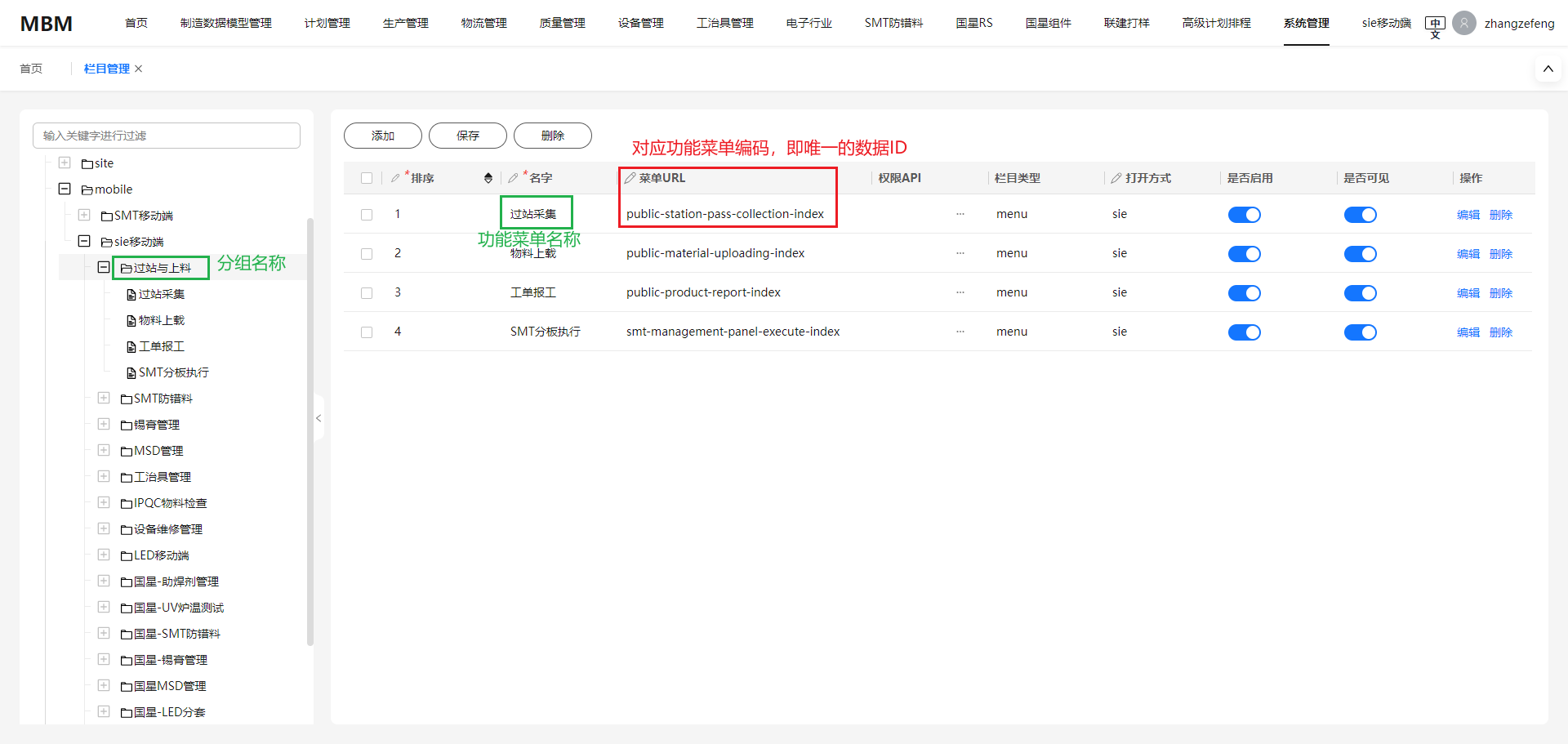Click the pencil edit icon on 菜单URL header
This screenshot has height=744, width=1568.
pos(630,177)
